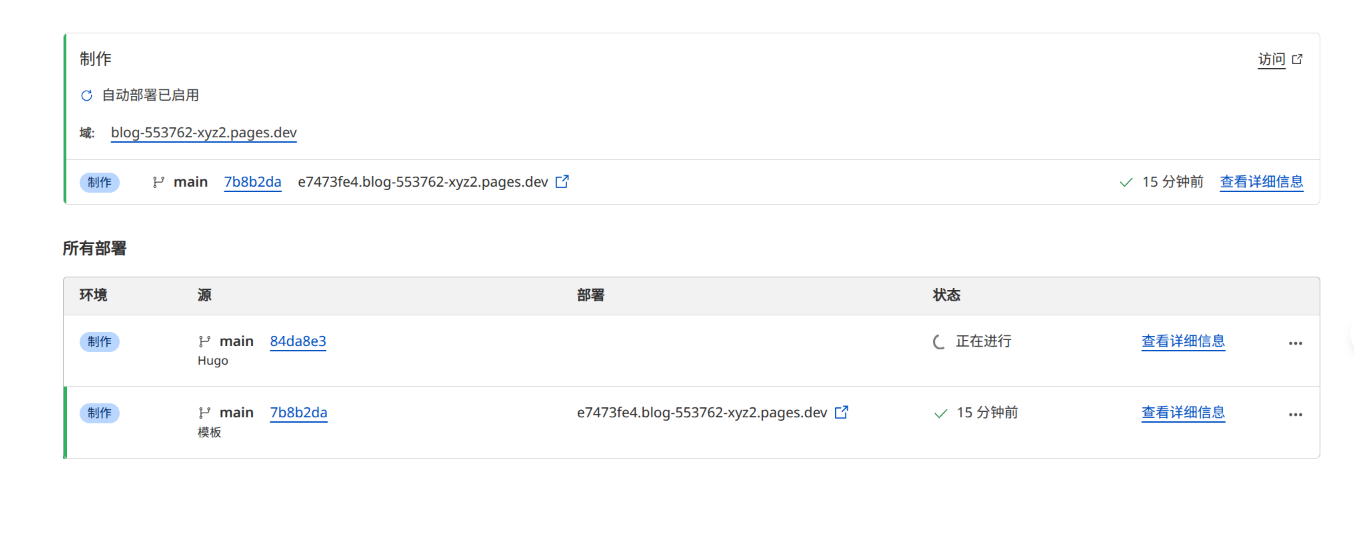Click external-link icon in the 模板 table row
The width and height of the screenshot is (1354, 551).
coord(841,412)
